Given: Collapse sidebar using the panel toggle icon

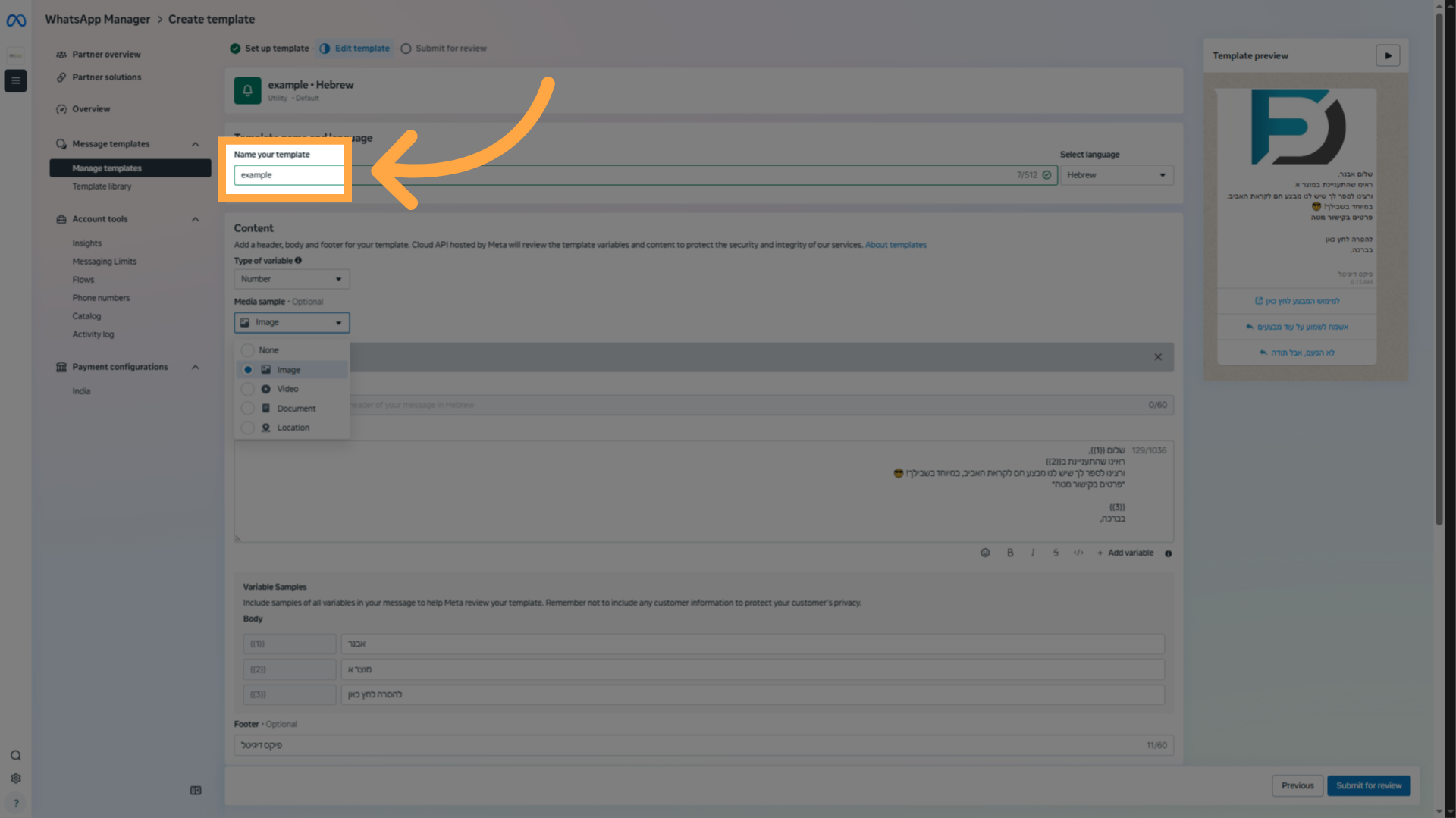Looking at the screenshot, I should [196, 790].
